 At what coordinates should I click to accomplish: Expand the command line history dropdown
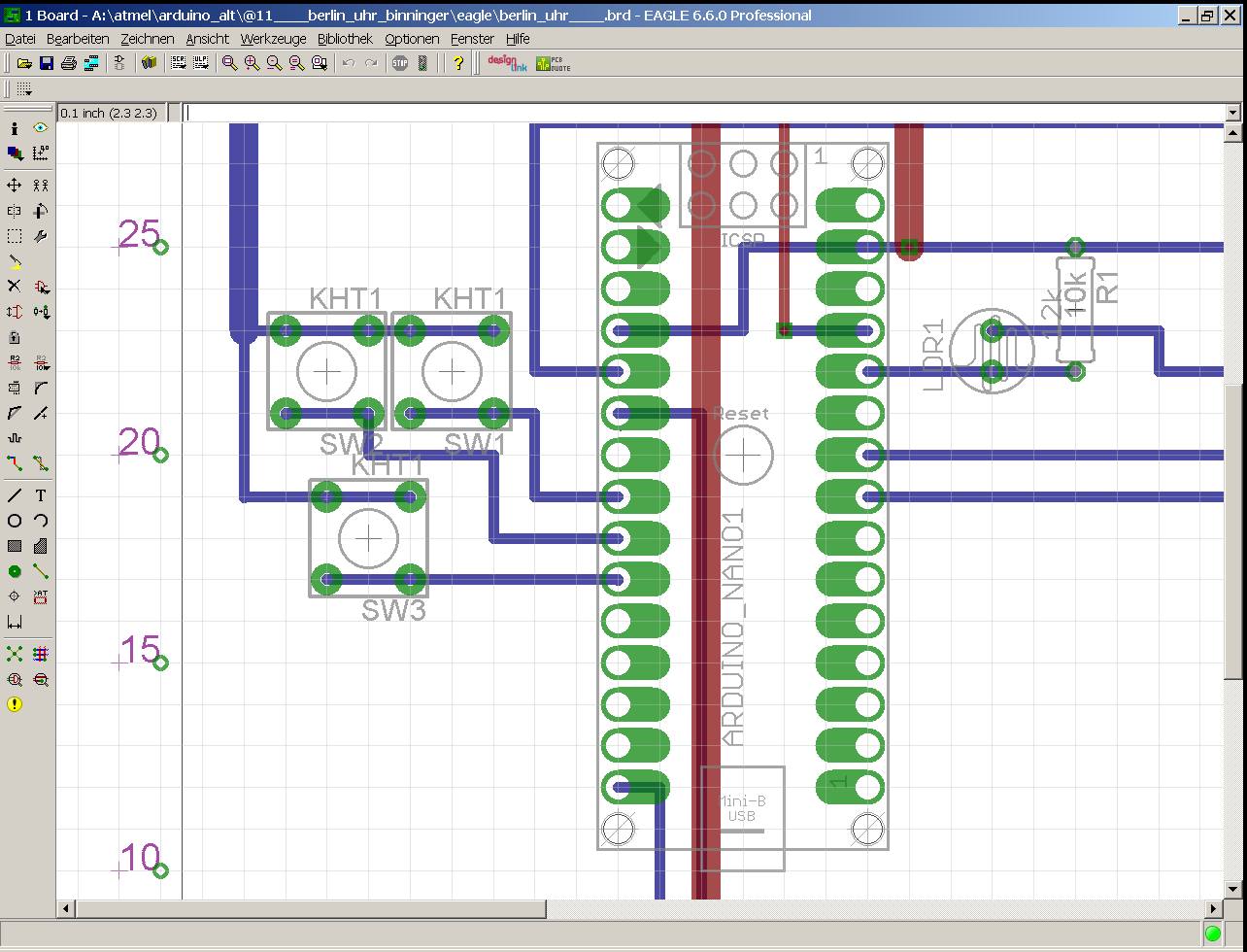pyautogui.click(x=1233, y=113)
